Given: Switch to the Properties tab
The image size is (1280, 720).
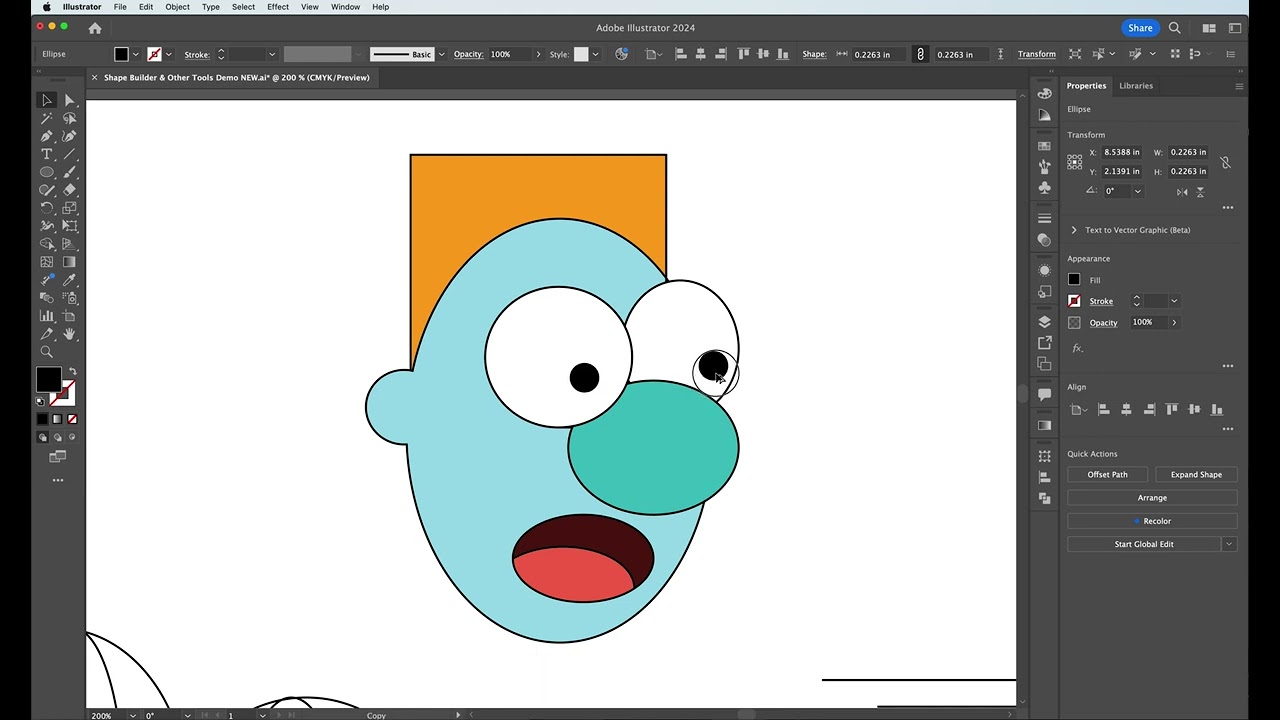Looking at the screenshot, I should (x=1086, y=86).
